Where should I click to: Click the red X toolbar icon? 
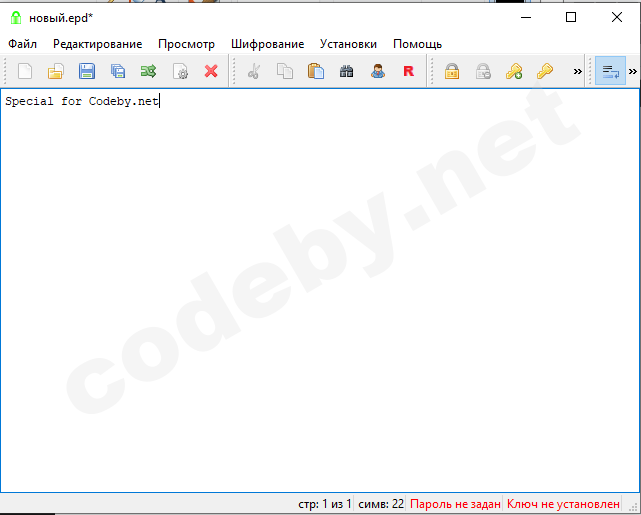coord(211,72)
